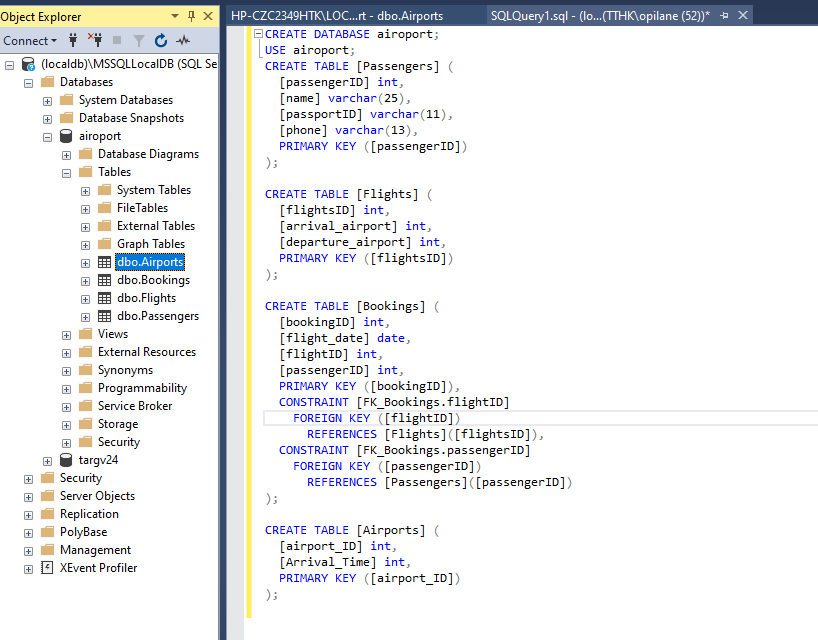Open Object Explorer window position dropdown arrow
Image resolution: width=818 pixels, height=640 pixels.
pos(175,16)
